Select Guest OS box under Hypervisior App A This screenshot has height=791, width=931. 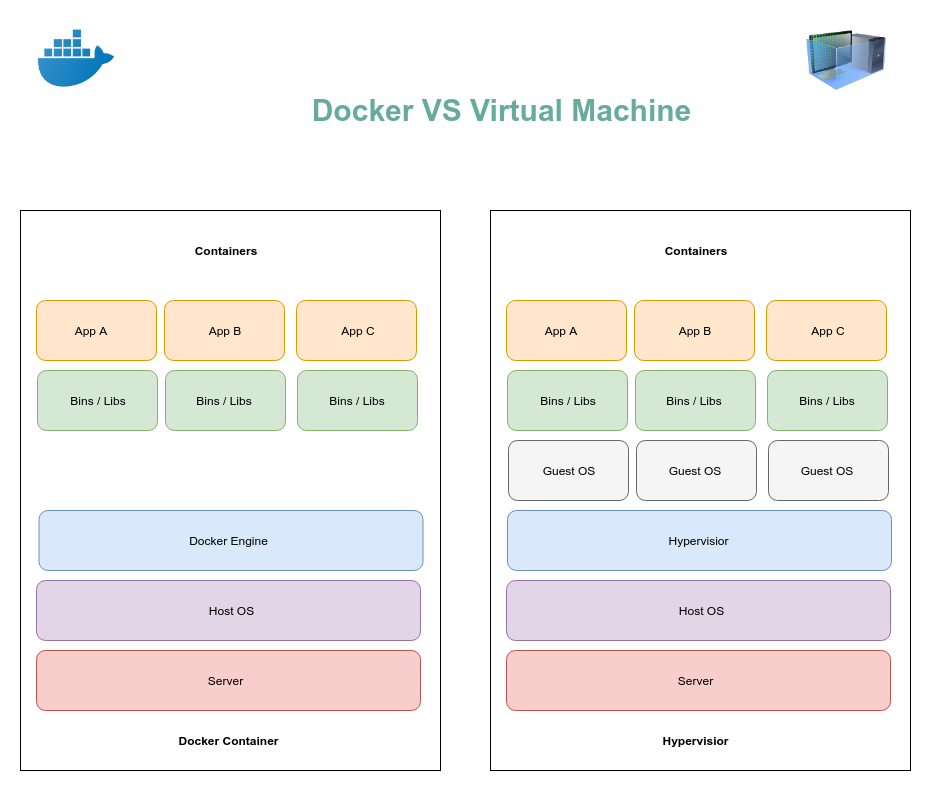coord(568,470)
